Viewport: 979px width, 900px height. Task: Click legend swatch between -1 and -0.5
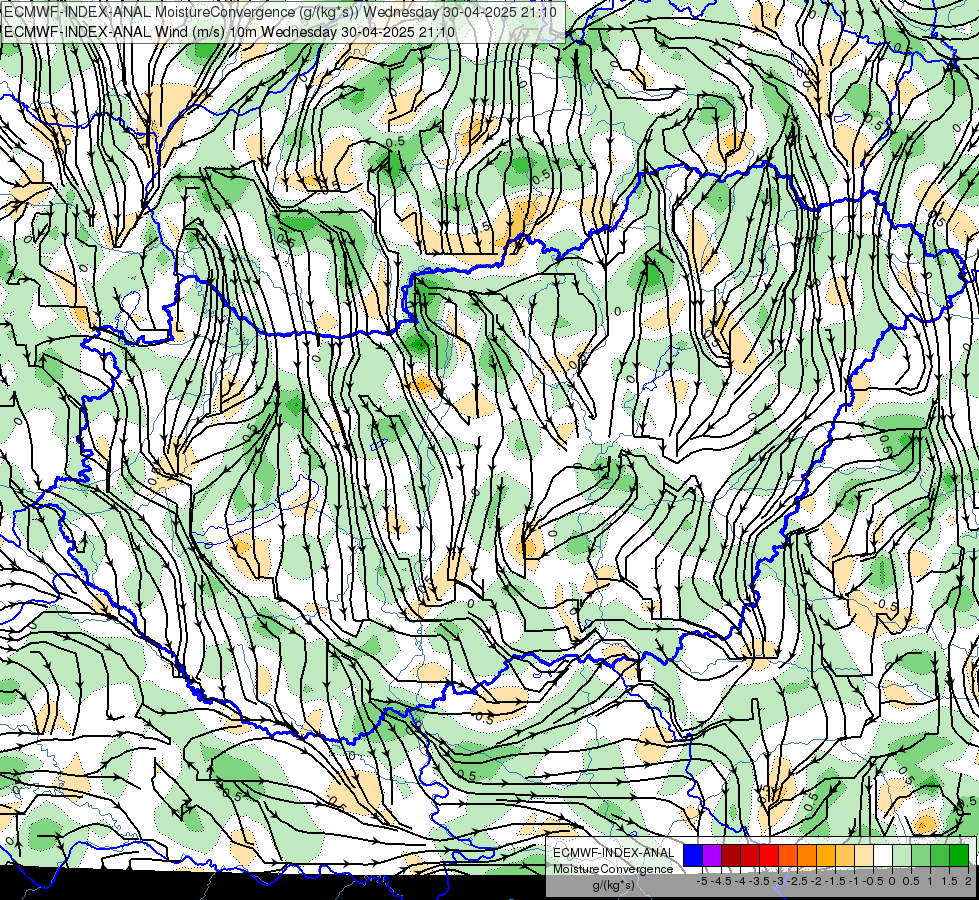coord(864,855)
